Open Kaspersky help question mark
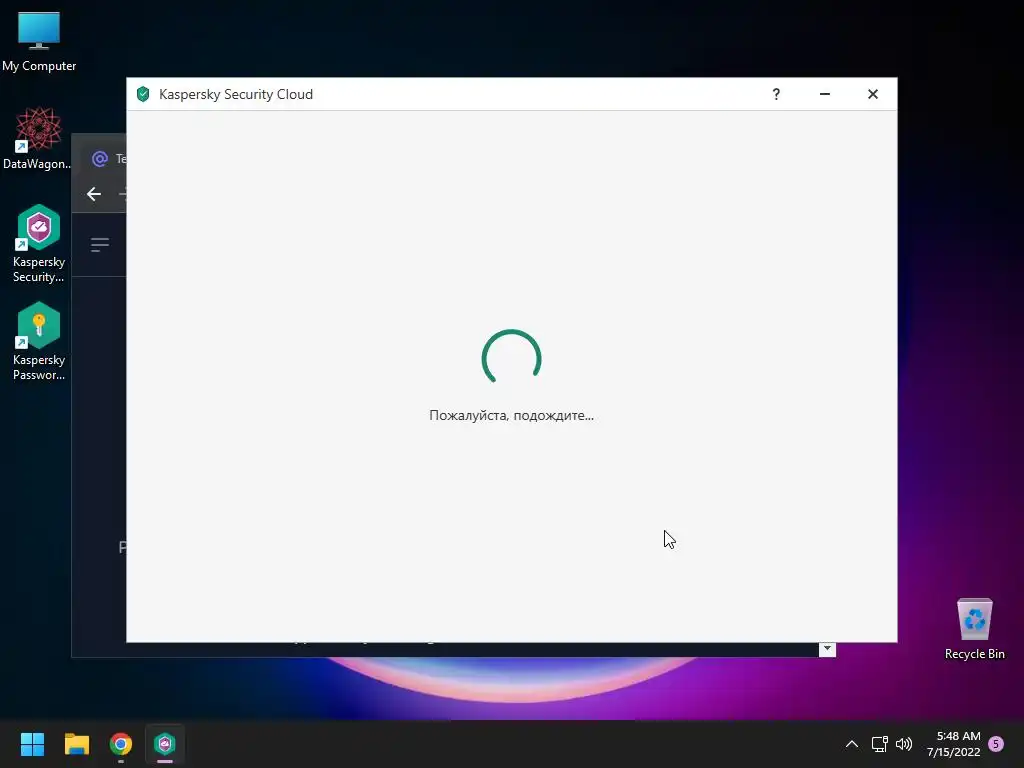 (776, 94)
